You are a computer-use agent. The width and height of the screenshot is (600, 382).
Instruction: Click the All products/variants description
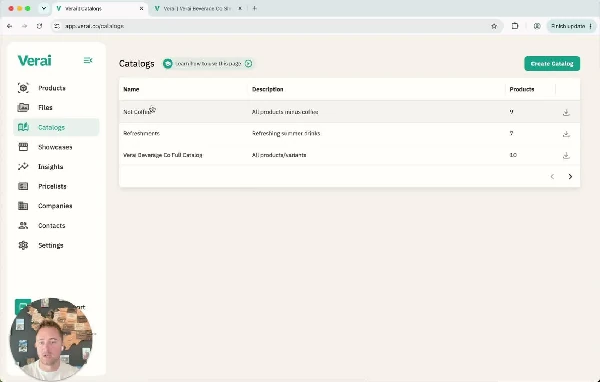279,155
